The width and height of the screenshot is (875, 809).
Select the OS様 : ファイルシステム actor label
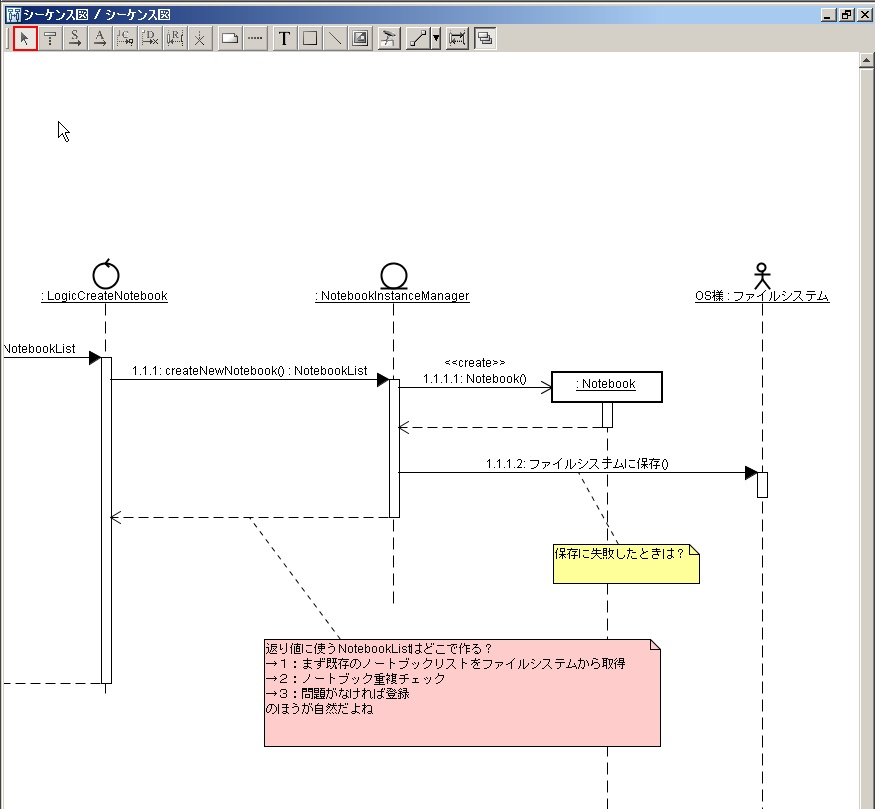[x=762, y=296]
